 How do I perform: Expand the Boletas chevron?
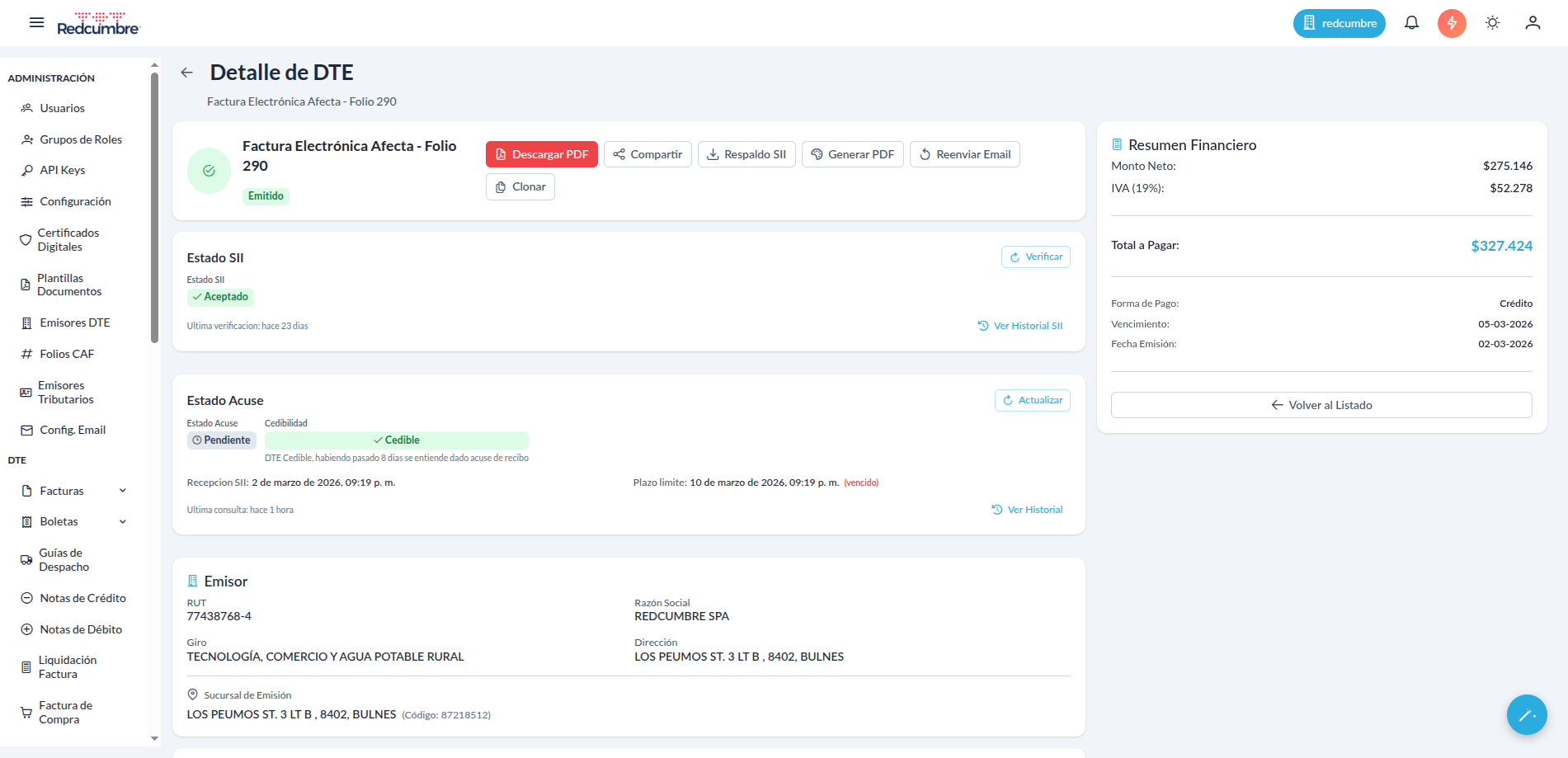pyautogui.click(x=123, y=521)
